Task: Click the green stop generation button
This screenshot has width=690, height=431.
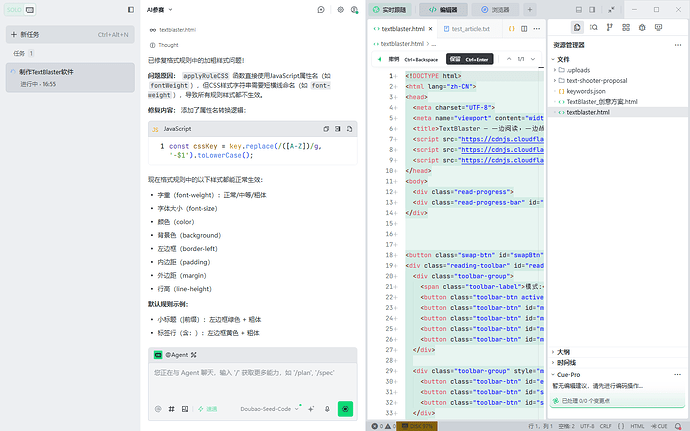Action: [345, 409]
